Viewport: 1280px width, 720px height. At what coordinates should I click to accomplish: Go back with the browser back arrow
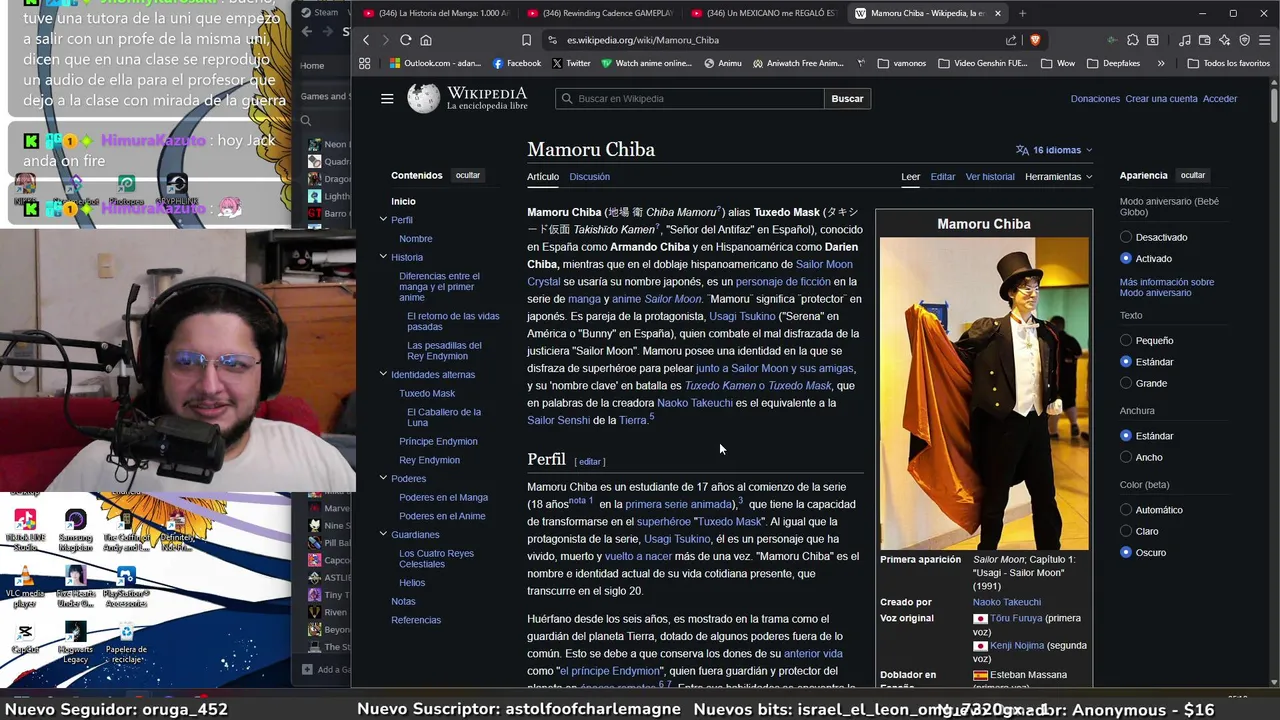click(366, 40)
